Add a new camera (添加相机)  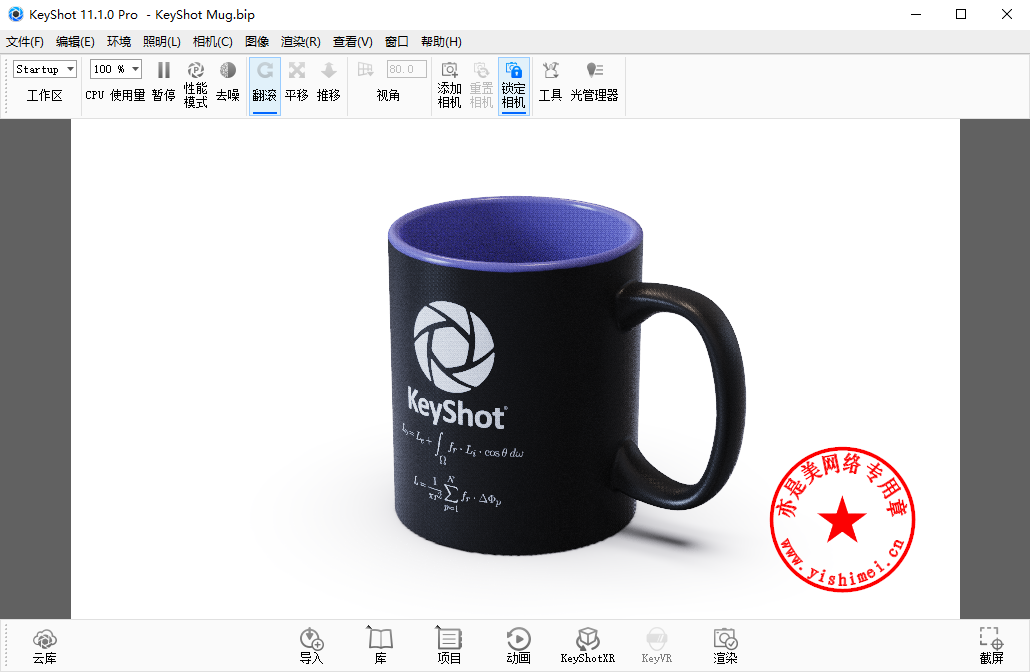[449, 85]
